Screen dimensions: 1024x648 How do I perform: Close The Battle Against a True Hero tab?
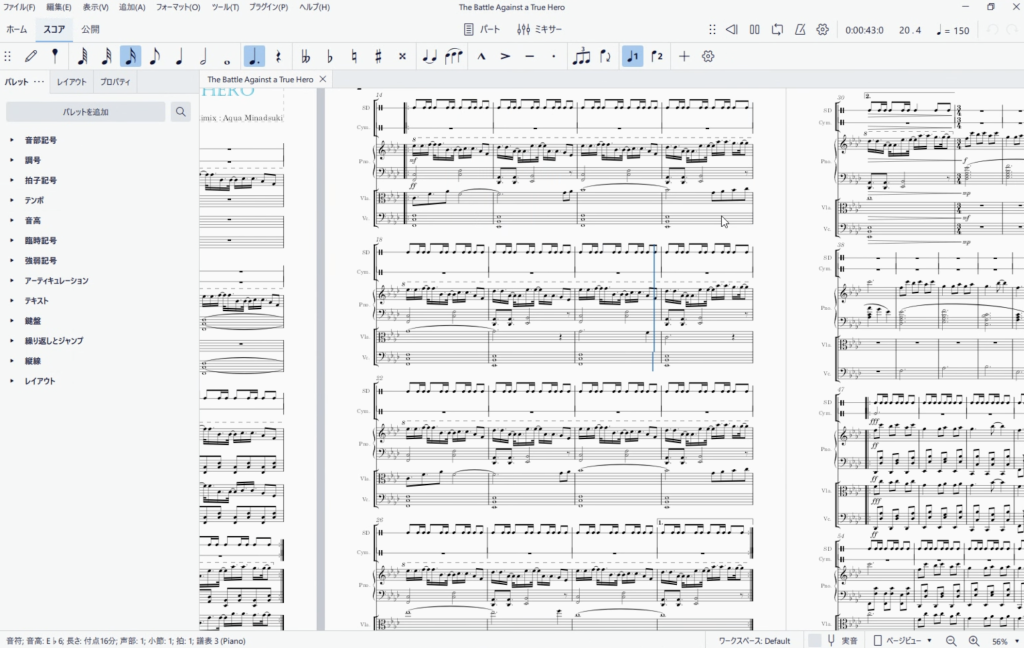(323, 79)
